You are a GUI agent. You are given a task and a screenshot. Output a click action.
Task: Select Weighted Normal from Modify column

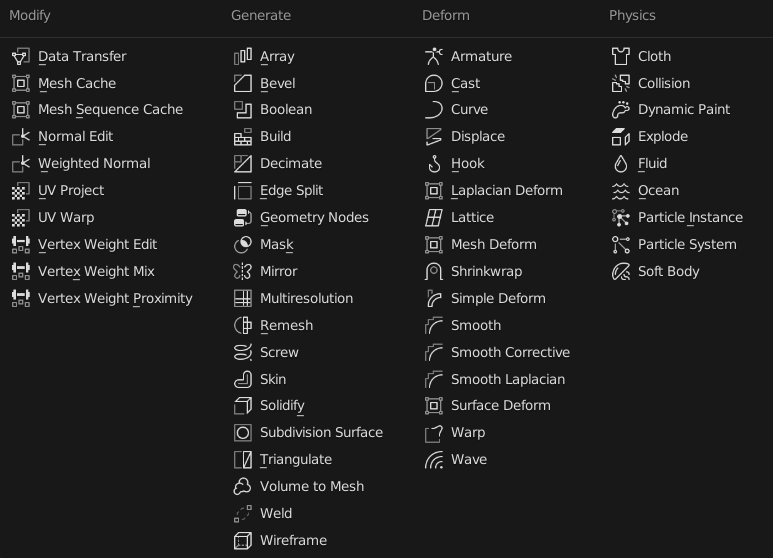point(81,164)
